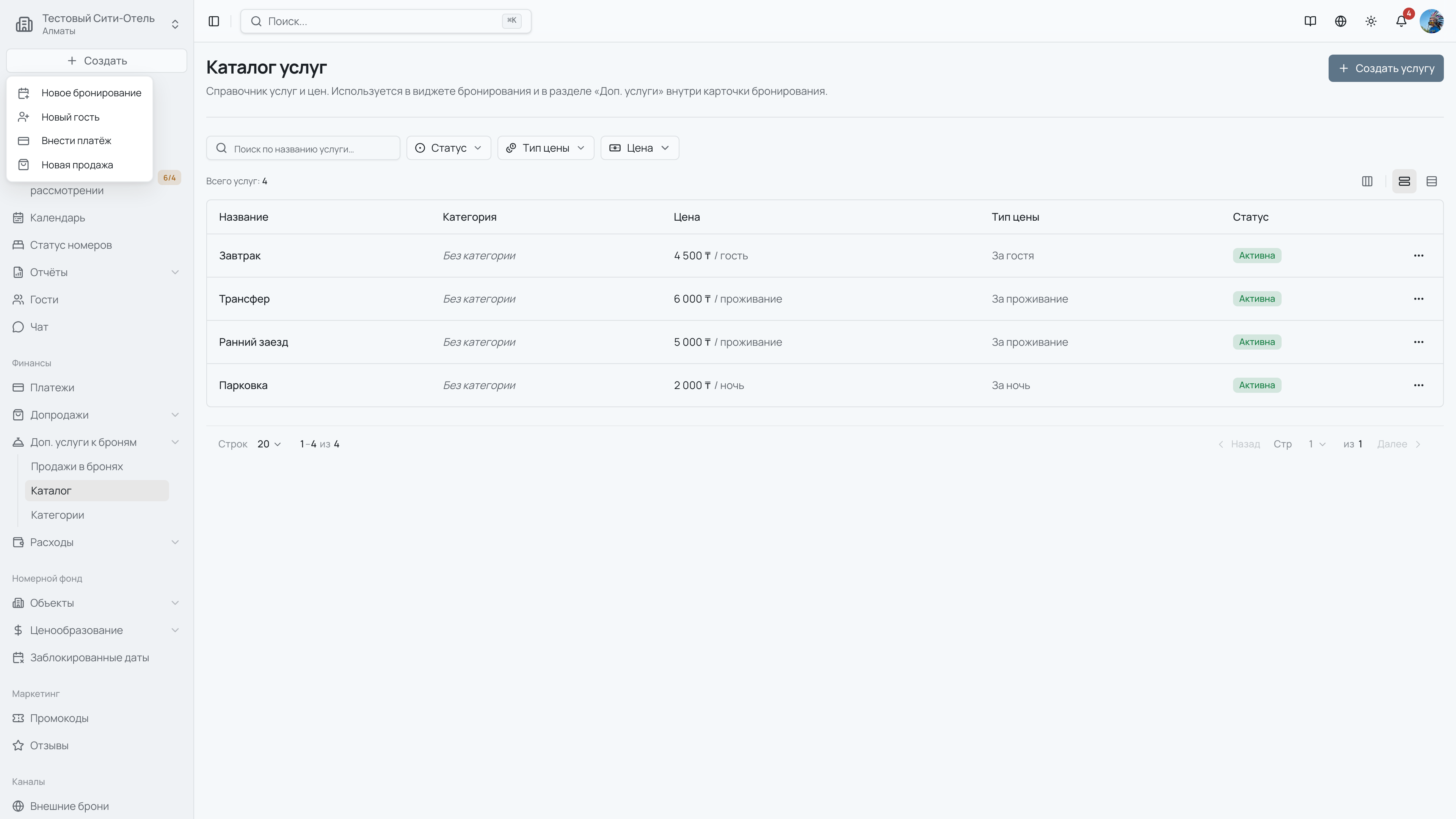Click the Завтрак service name

[x=240, y=256]
